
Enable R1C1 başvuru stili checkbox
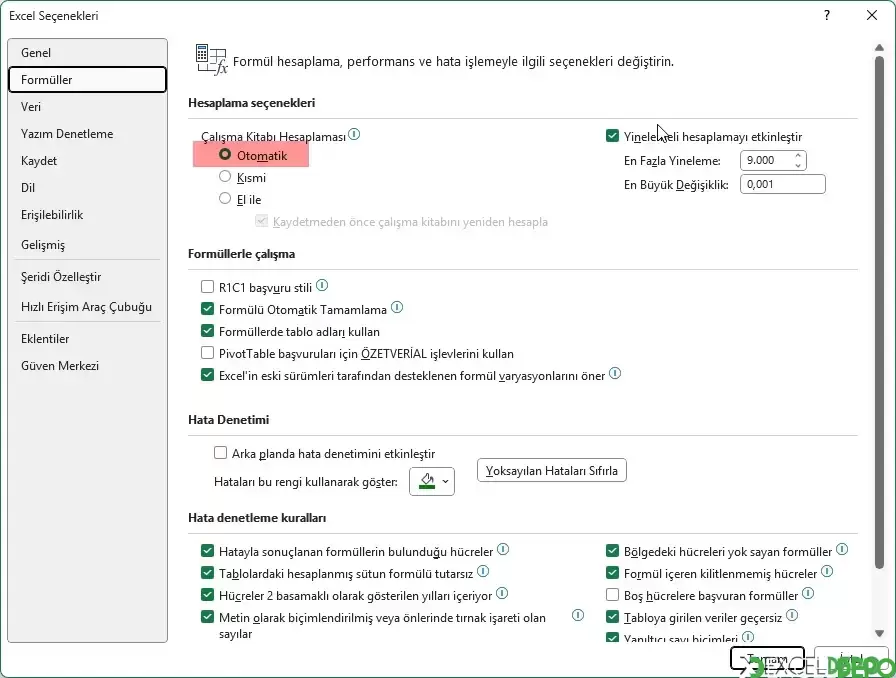coord(207,286)
